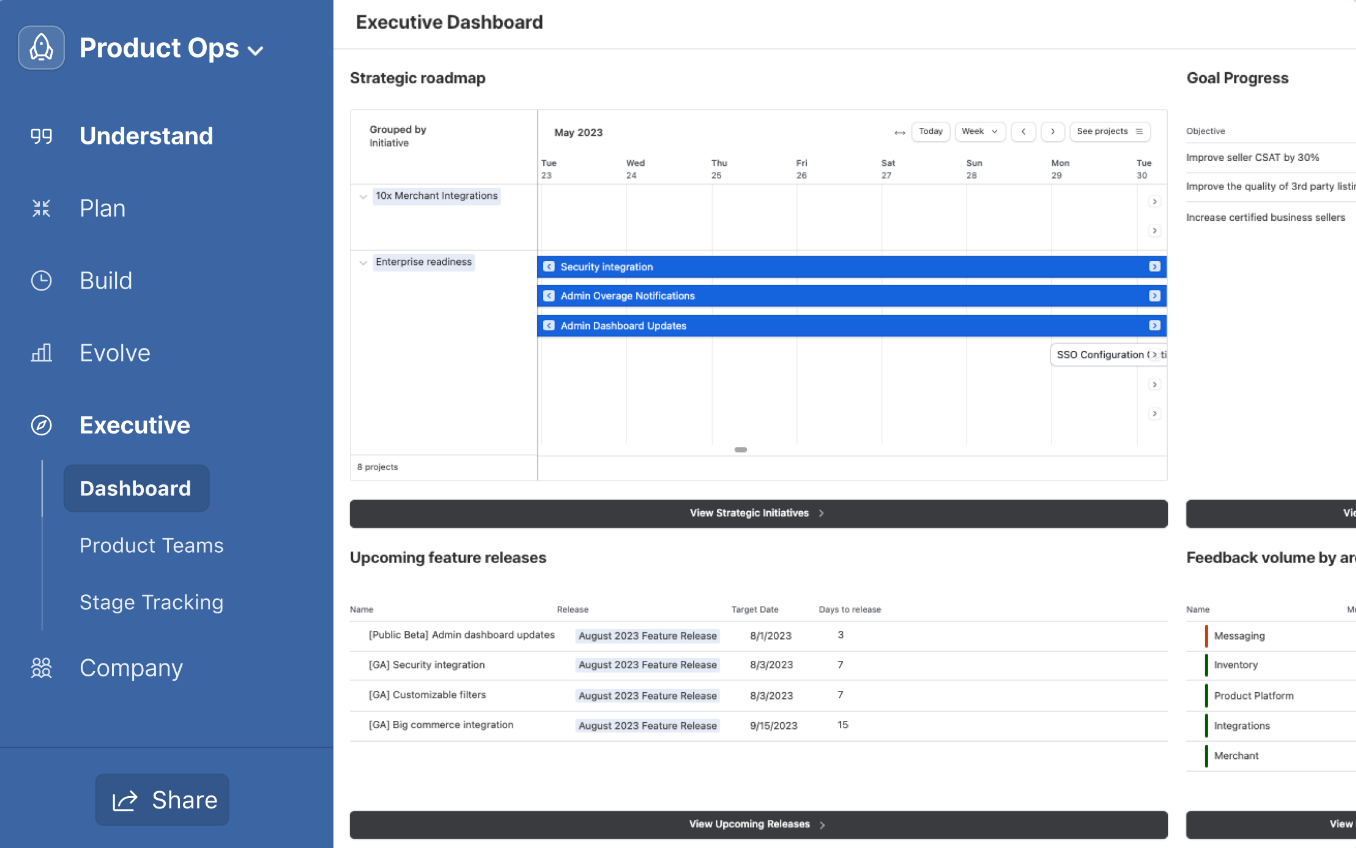Viewport: 1356px width, 848px height.
Task: Click View Strategic Initiatives button
Action: click(758, 513)
